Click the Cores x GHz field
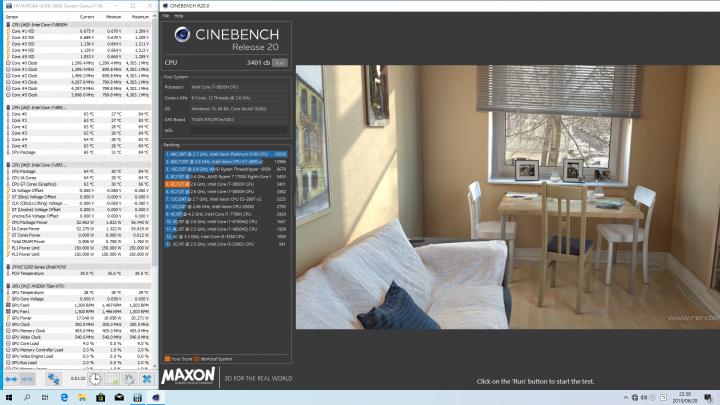Screen dimensions: 720x405 (x=239, y=98)
